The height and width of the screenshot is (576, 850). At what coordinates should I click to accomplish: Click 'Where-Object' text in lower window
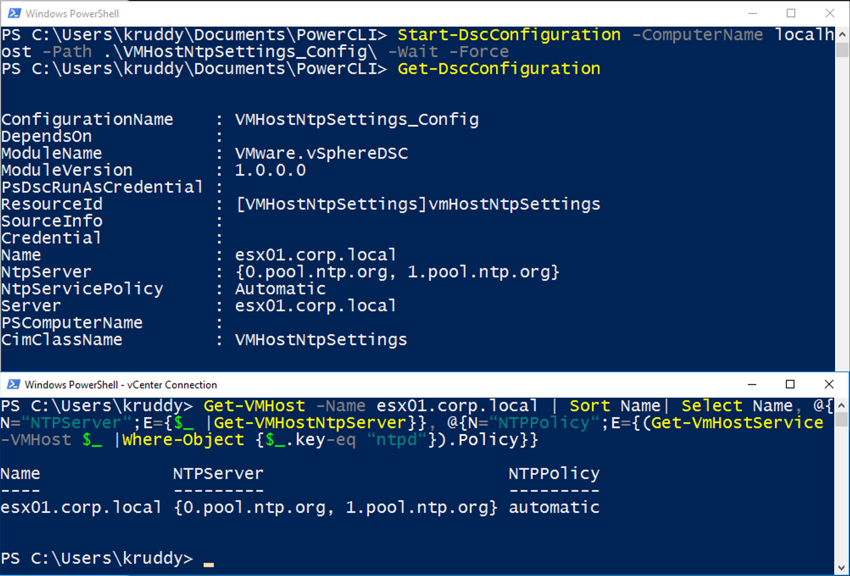coord(183,440)
